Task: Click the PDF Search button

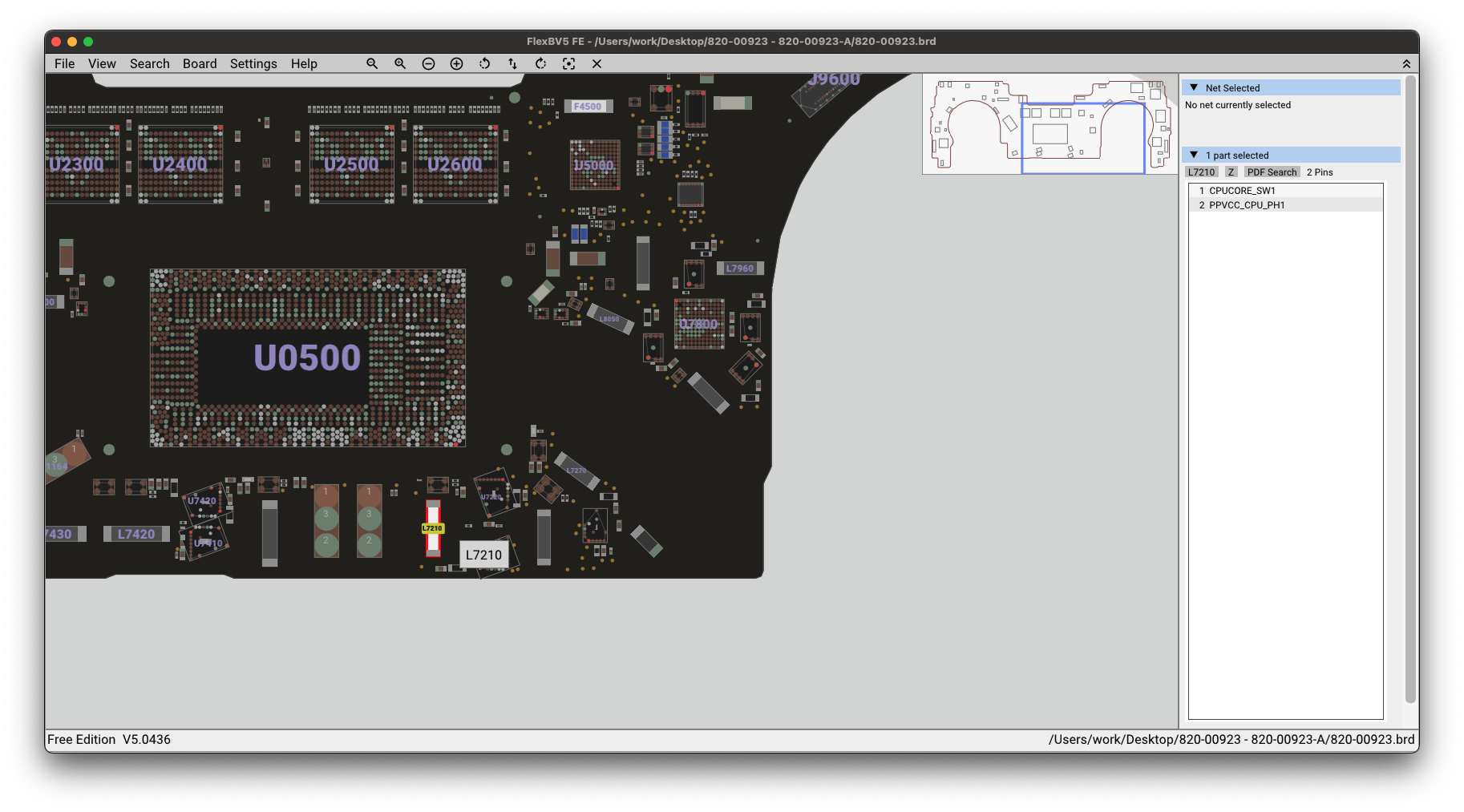Action: pos(1272,172)
